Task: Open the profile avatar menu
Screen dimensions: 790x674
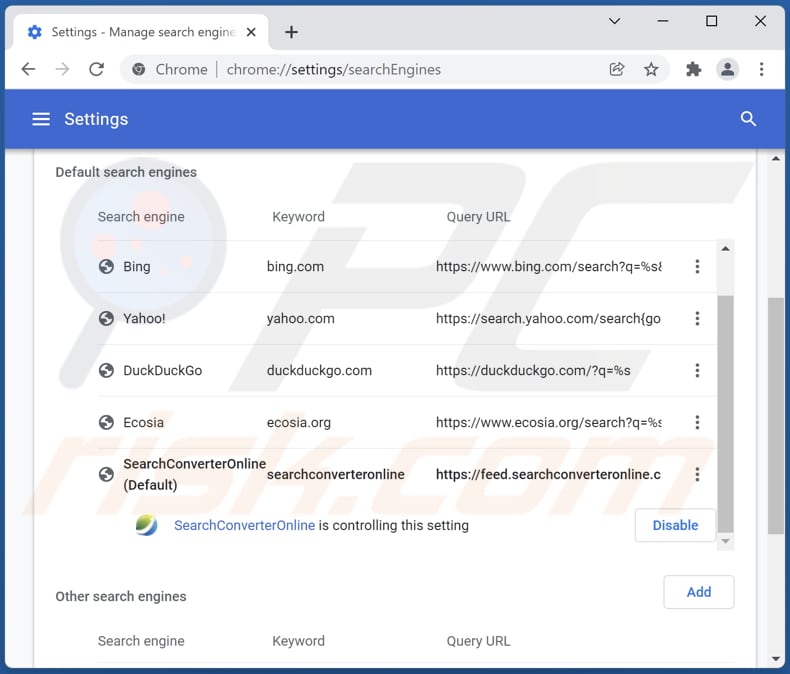Action: click(x=728, y=69)
